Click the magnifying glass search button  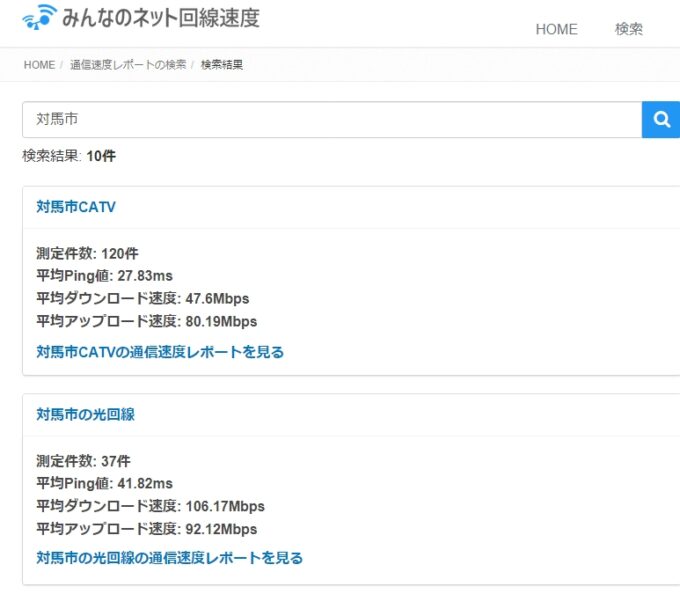tap(661, 120)
